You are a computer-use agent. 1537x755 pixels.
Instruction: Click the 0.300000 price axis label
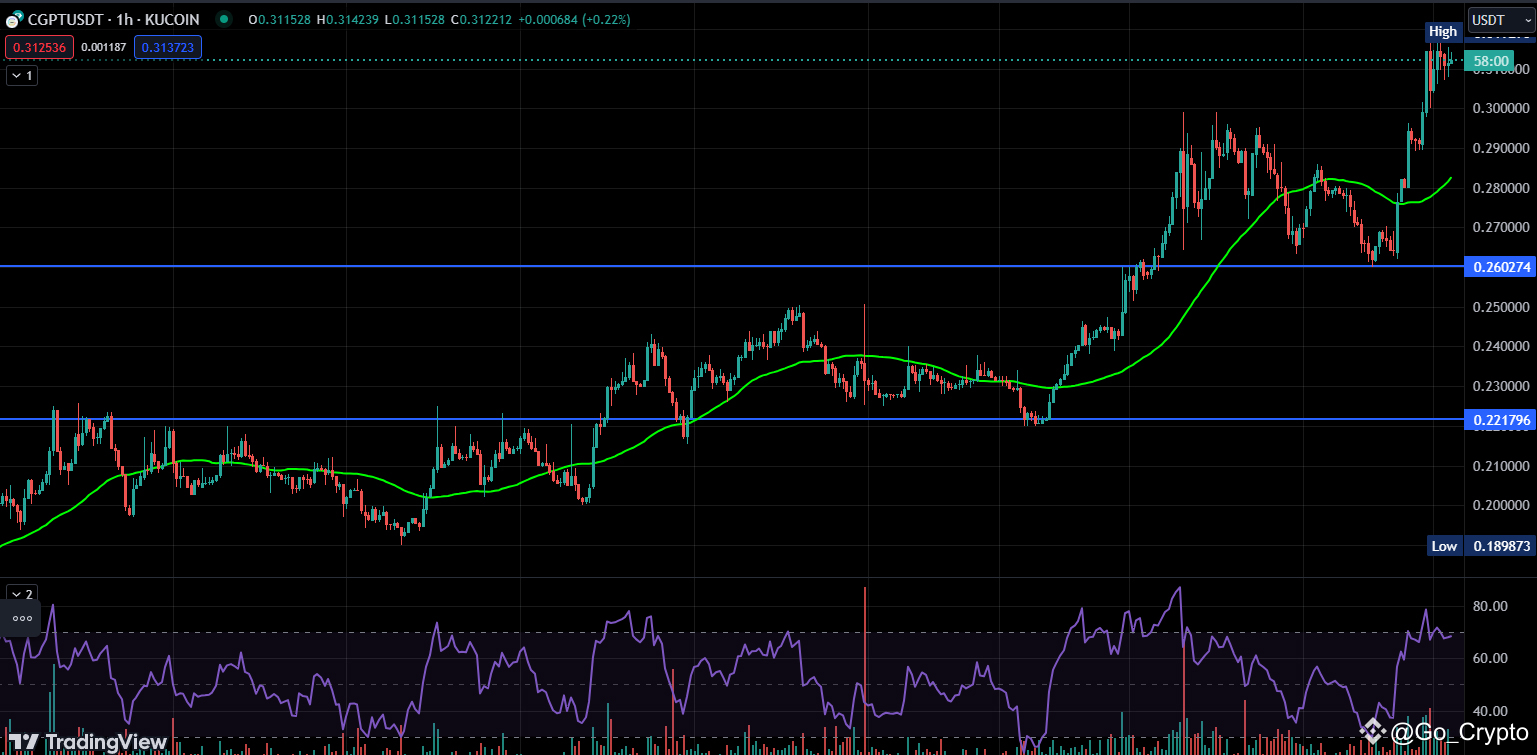pos(1500,108)
